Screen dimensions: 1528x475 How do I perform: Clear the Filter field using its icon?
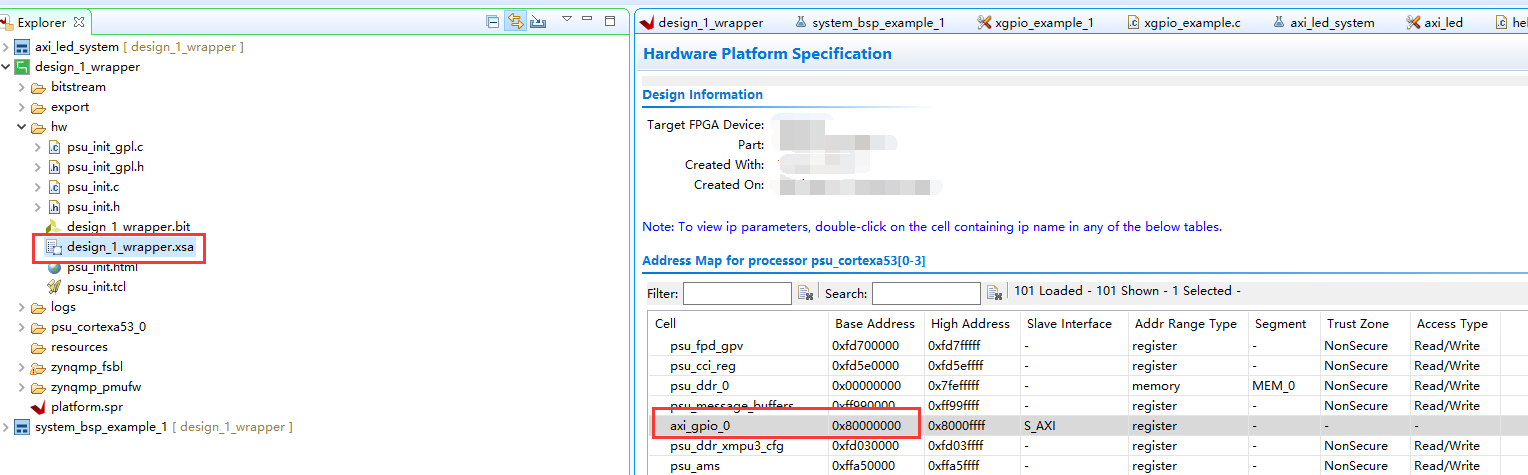click(x=805, y=293)
